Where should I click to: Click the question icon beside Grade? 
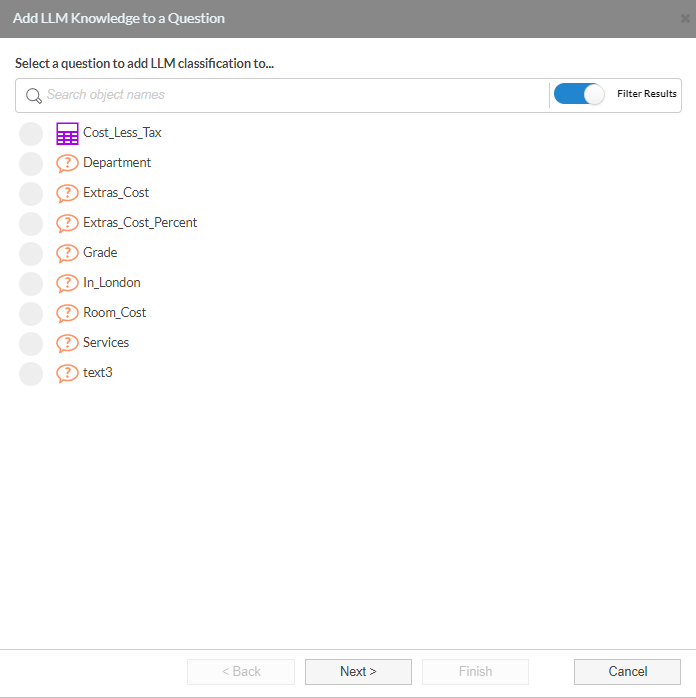tap(67, 253)
